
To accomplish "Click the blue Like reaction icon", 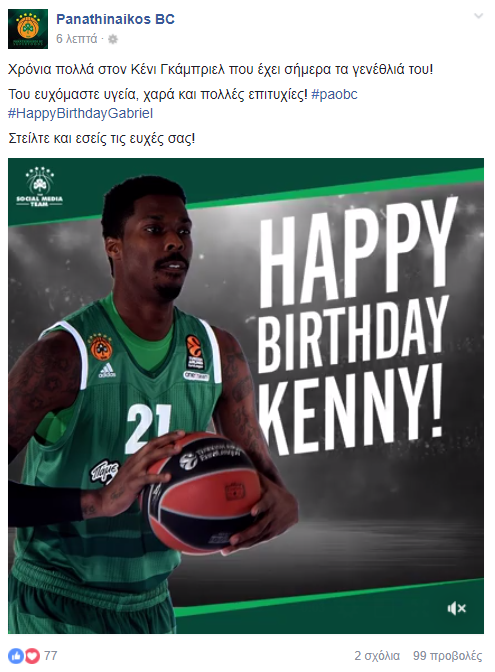I will [x=16, y=656].
